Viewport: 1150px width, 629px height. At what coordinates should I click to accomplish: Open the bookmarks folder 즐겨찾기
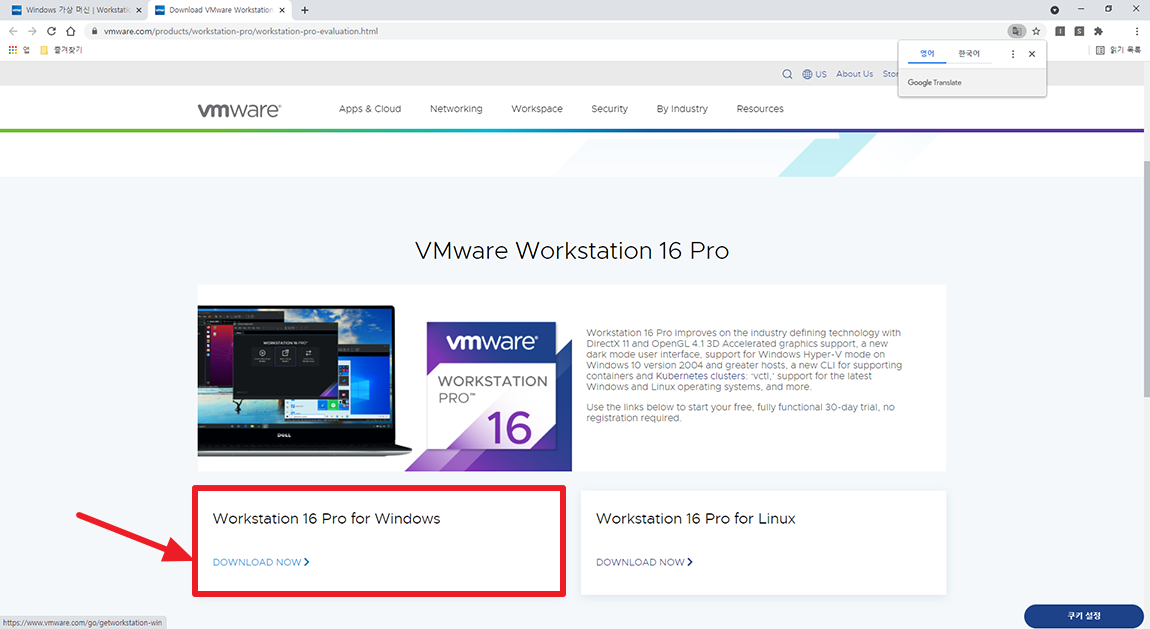61,50
